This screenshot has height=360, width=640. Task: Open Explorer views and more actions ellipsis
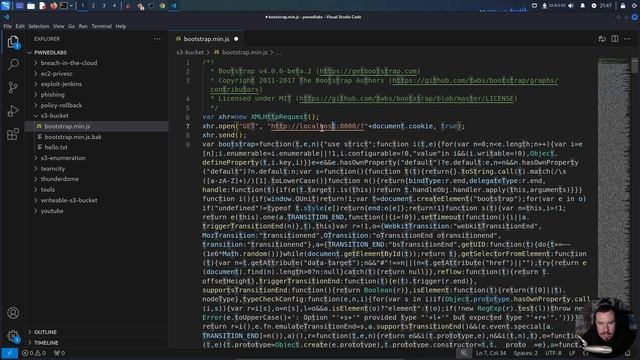(x=157, y=39)
